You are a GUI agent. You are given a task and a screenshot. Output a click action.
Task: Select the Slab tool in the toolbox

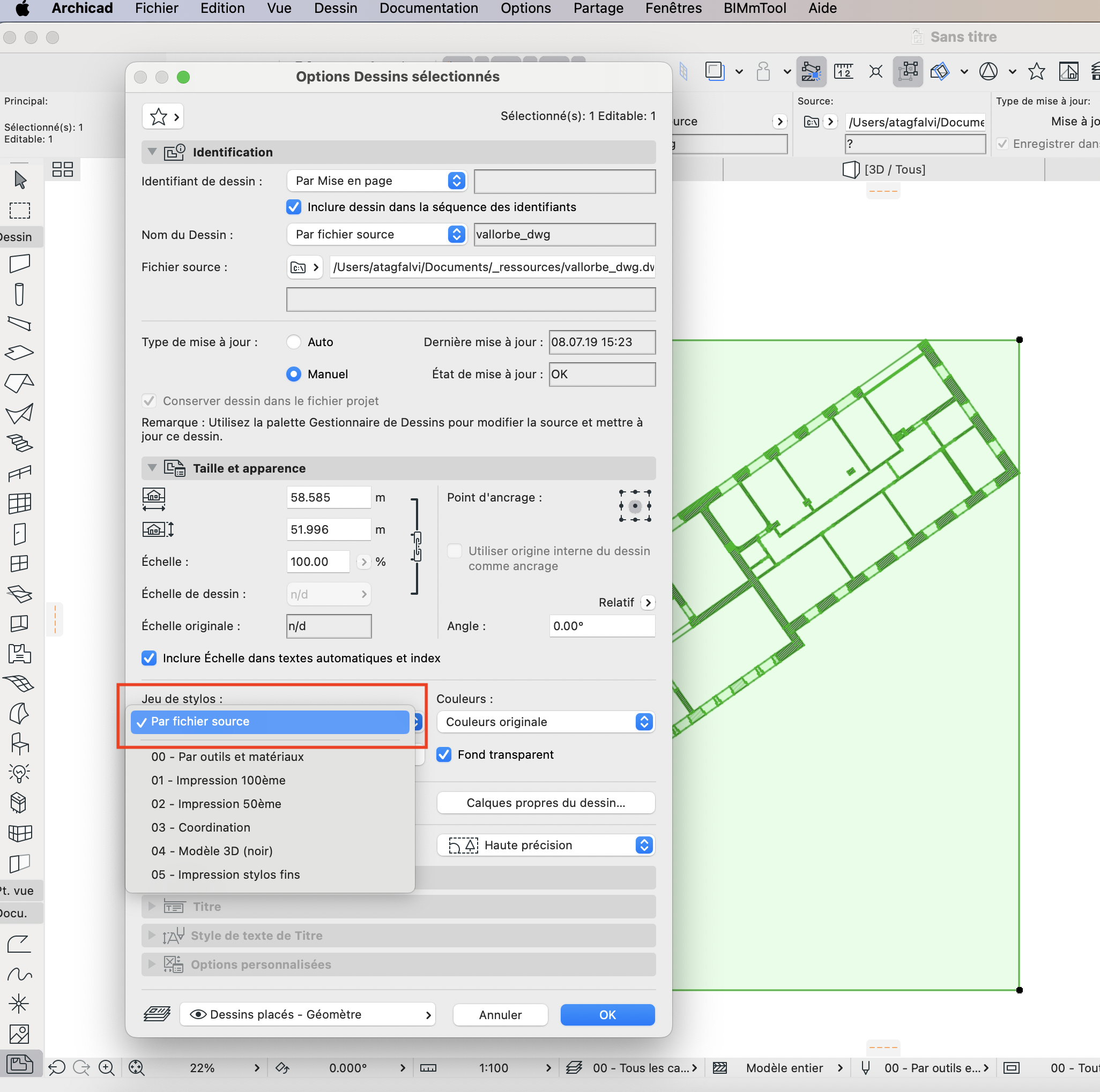click(x=20, y=352)
